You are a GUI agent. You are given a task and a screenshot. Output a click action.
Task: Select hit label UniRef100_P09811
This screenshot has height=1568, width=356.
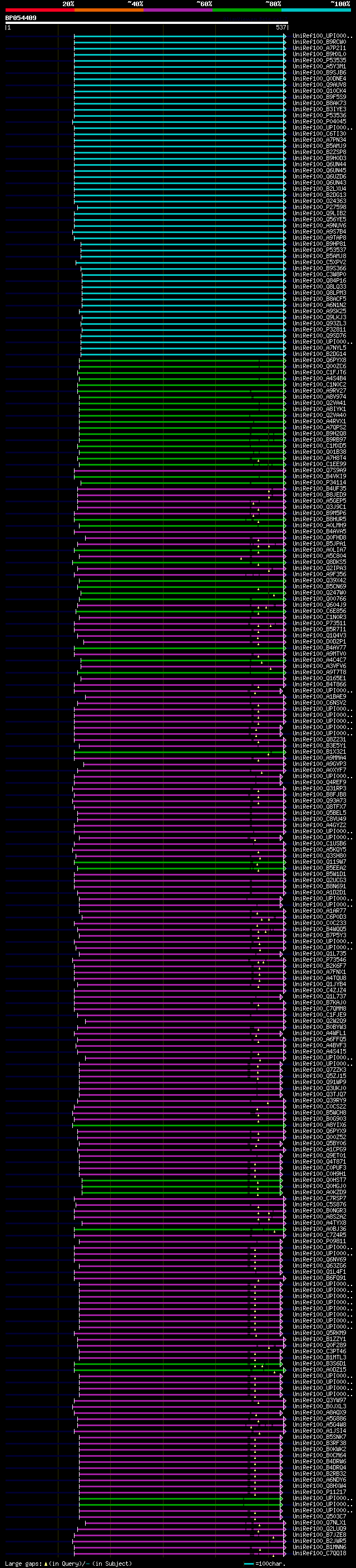(319, 1241)
